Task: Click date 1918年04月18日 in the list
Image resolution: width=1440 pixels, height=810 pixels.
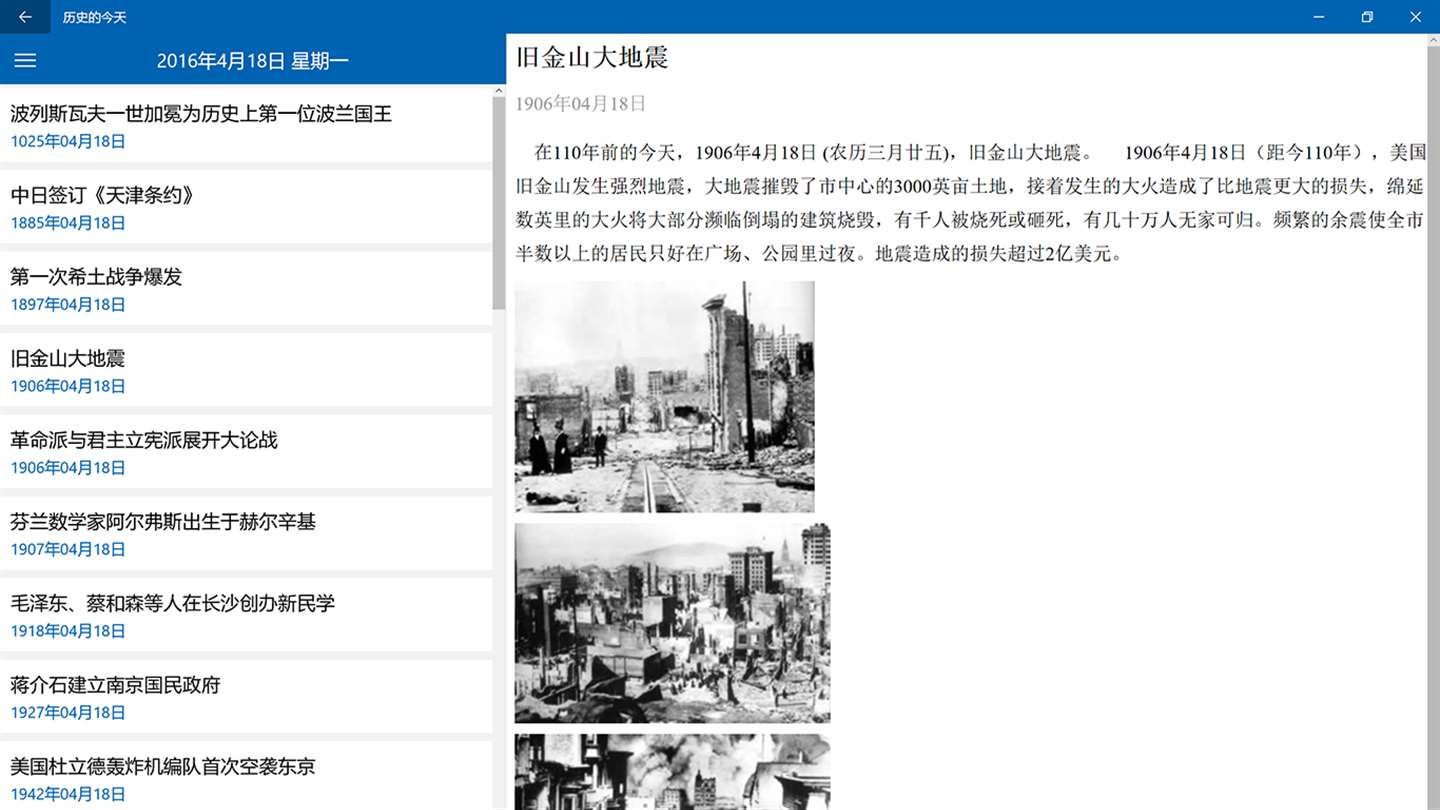Action: [68, 632]
